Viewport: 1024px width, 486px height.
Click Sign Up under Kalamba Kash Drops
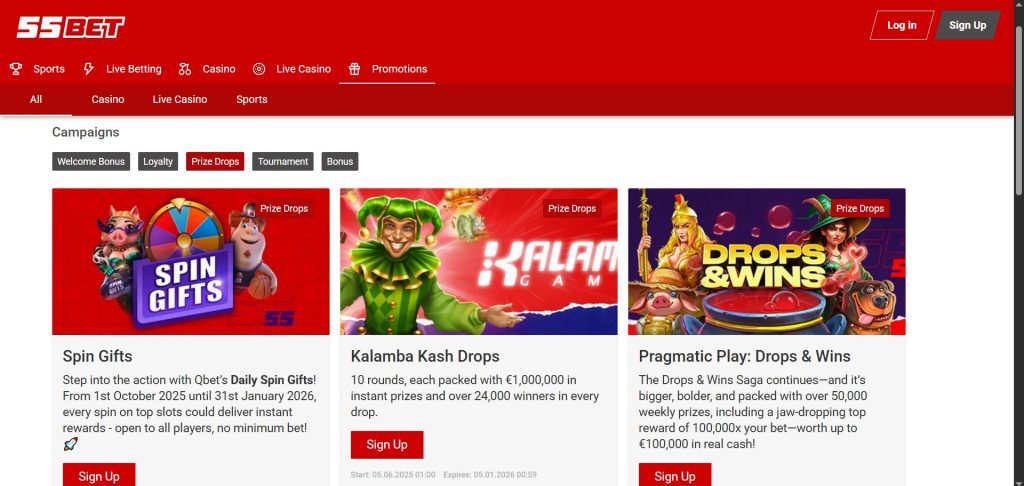[x=387, y=445]
